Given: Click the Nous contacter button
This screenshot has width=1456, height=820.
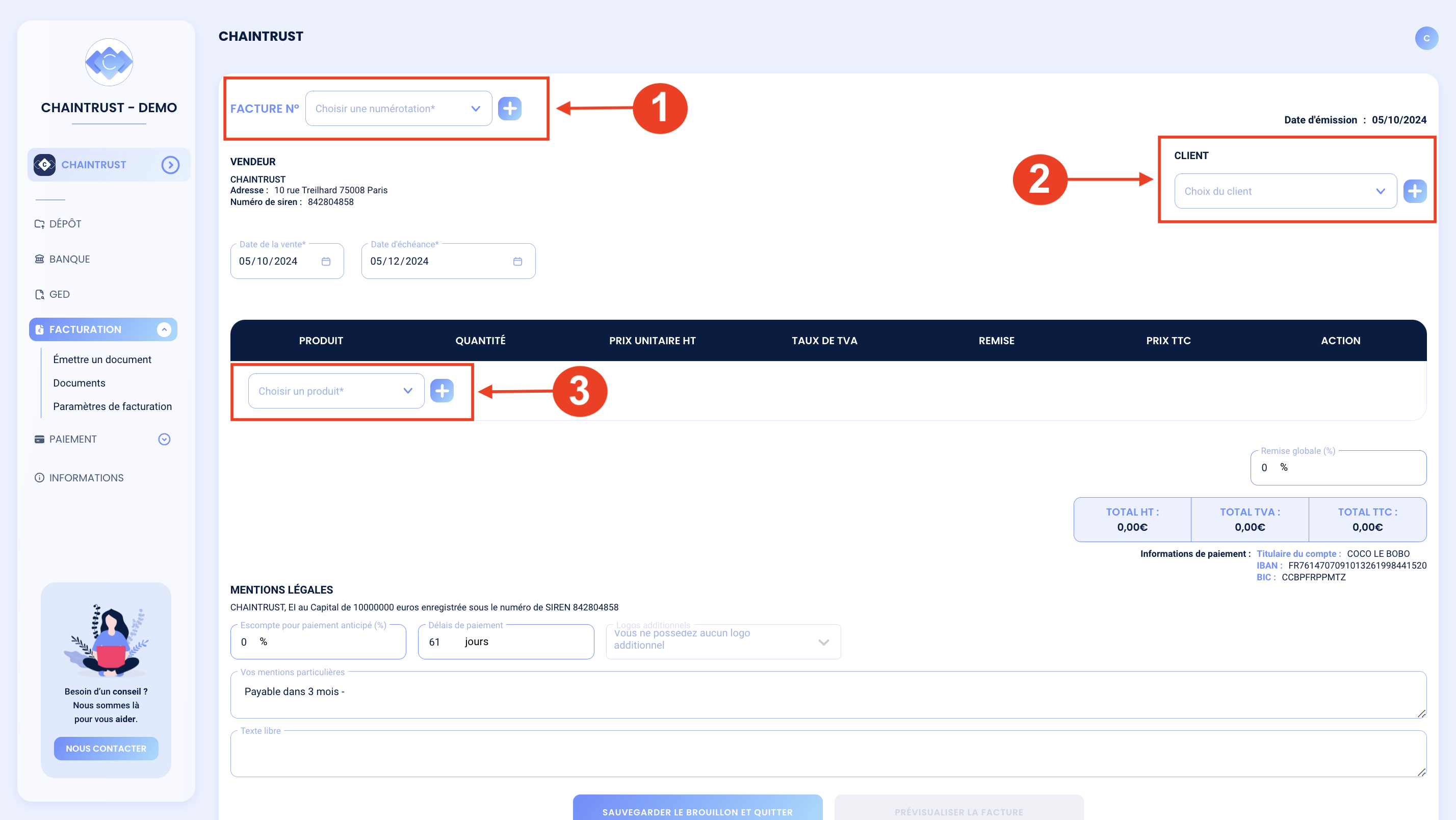Looking at the screenshot, I should point(106,748).
